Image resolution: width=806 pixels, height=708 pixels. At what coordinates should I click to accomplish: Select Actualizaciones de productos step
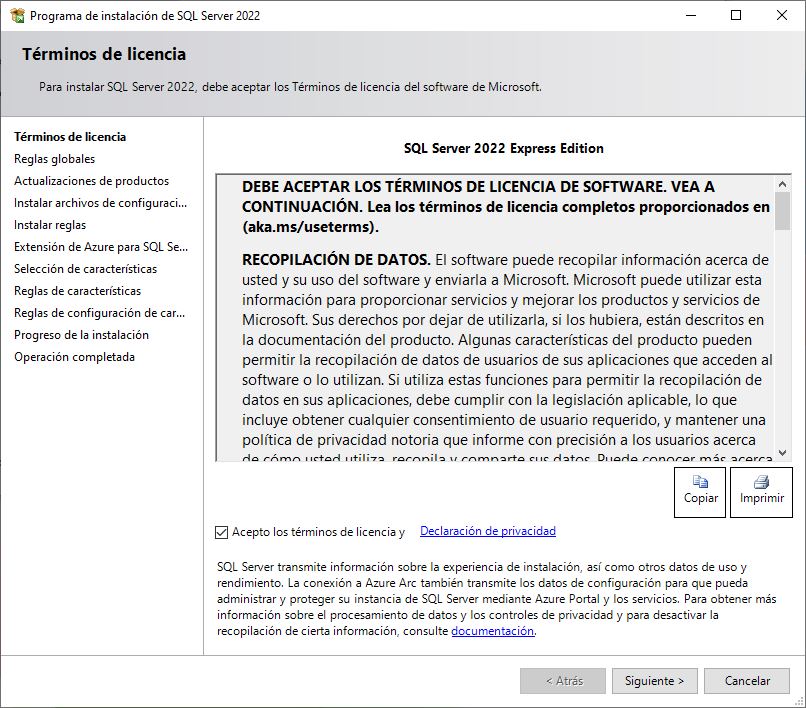point(91,181)
